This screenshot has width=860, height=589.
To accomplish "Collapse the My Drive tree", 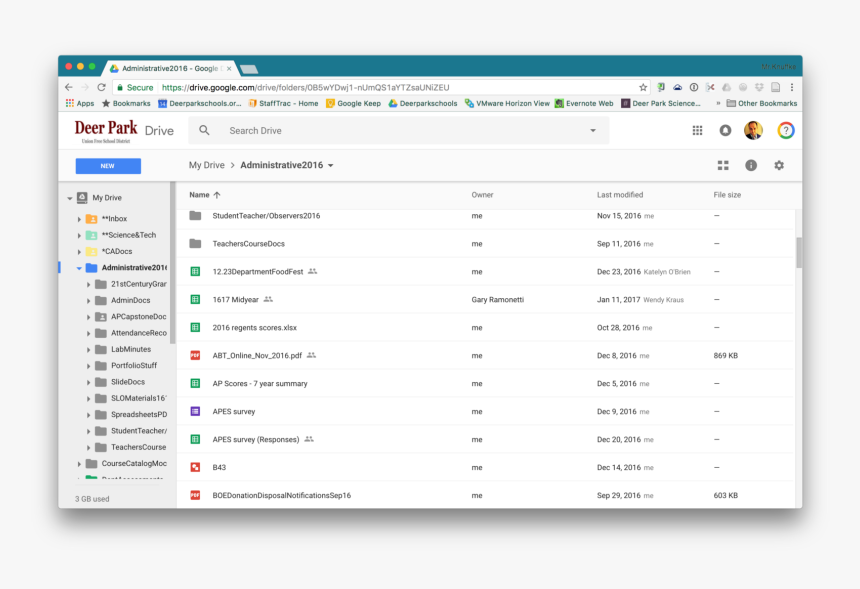I will tap(70, 198).
